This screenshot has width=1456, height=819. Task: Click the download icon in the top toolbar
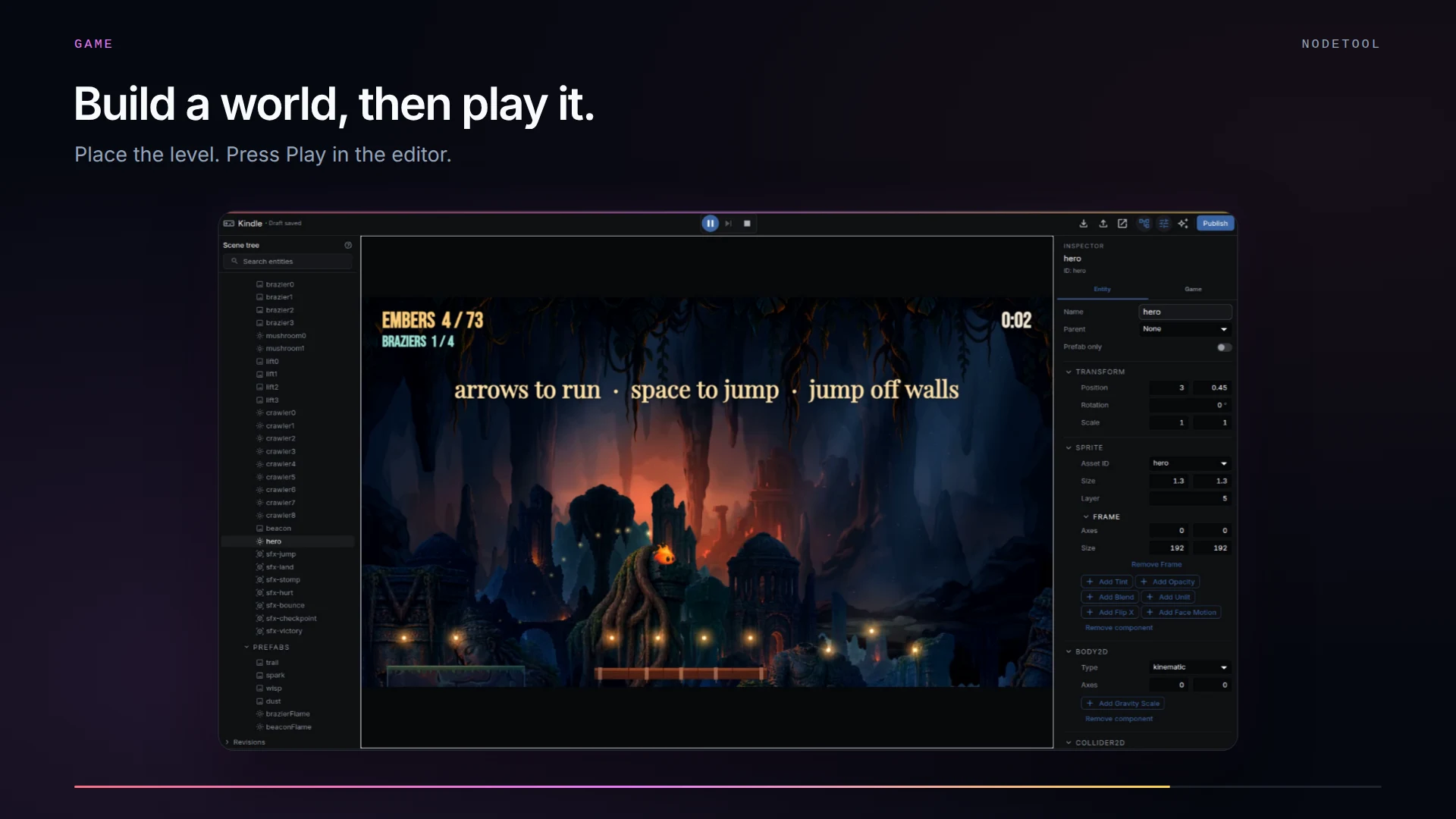click(x=1083, y=223)
